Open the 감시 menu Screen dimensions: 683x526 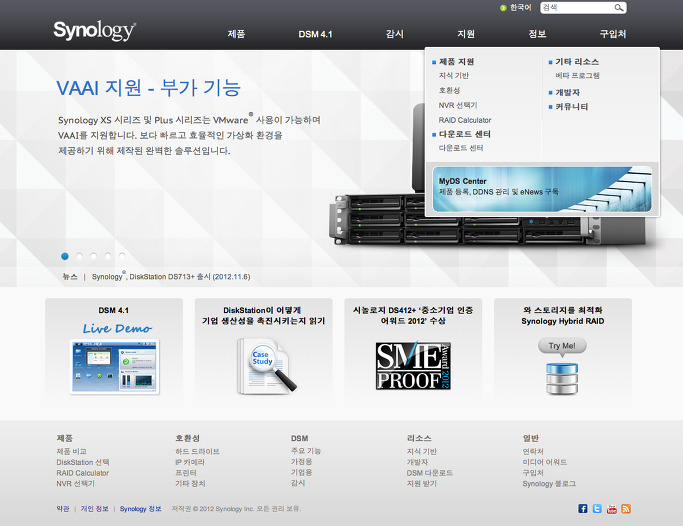395,34
